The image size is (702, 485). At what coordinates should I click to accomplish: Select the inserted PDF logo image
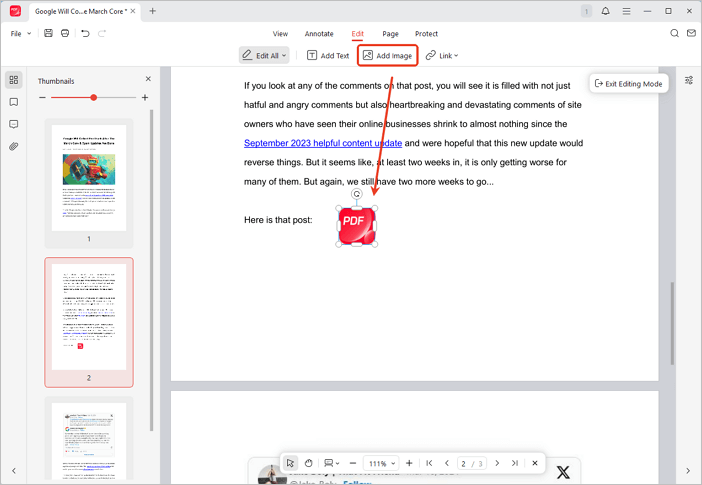[356, 227]
